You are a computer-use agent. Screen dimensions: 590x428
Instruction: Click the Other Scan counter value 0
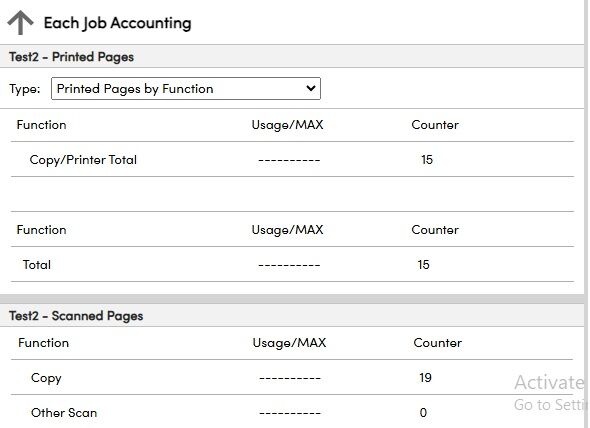(x=423, y=413)
